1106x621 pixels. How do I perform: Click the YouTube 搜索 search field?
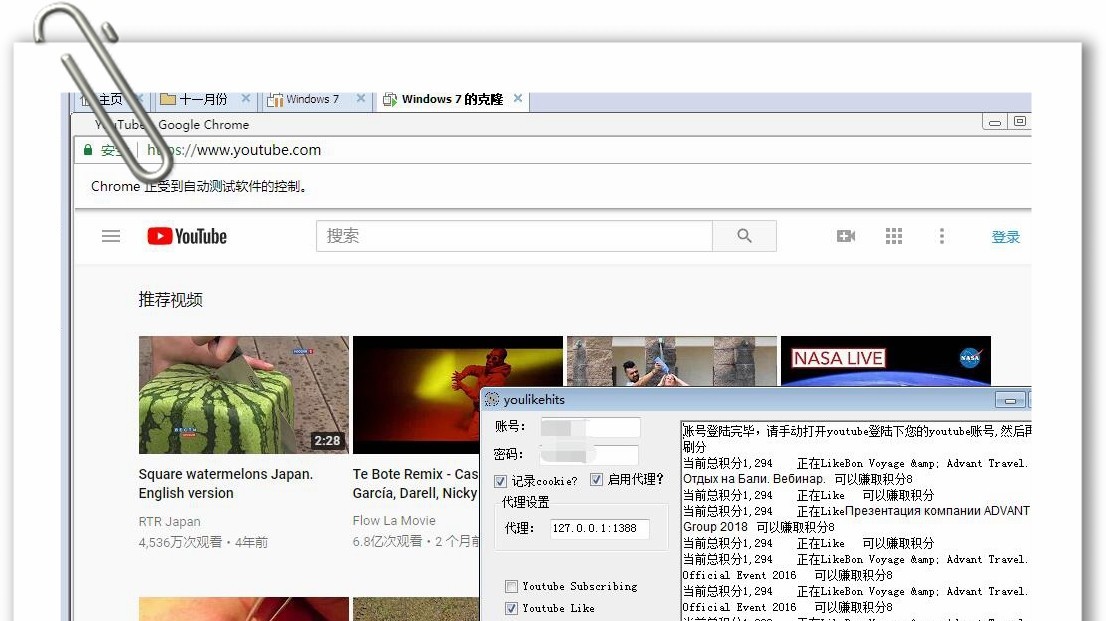click(x=514, y=236)
